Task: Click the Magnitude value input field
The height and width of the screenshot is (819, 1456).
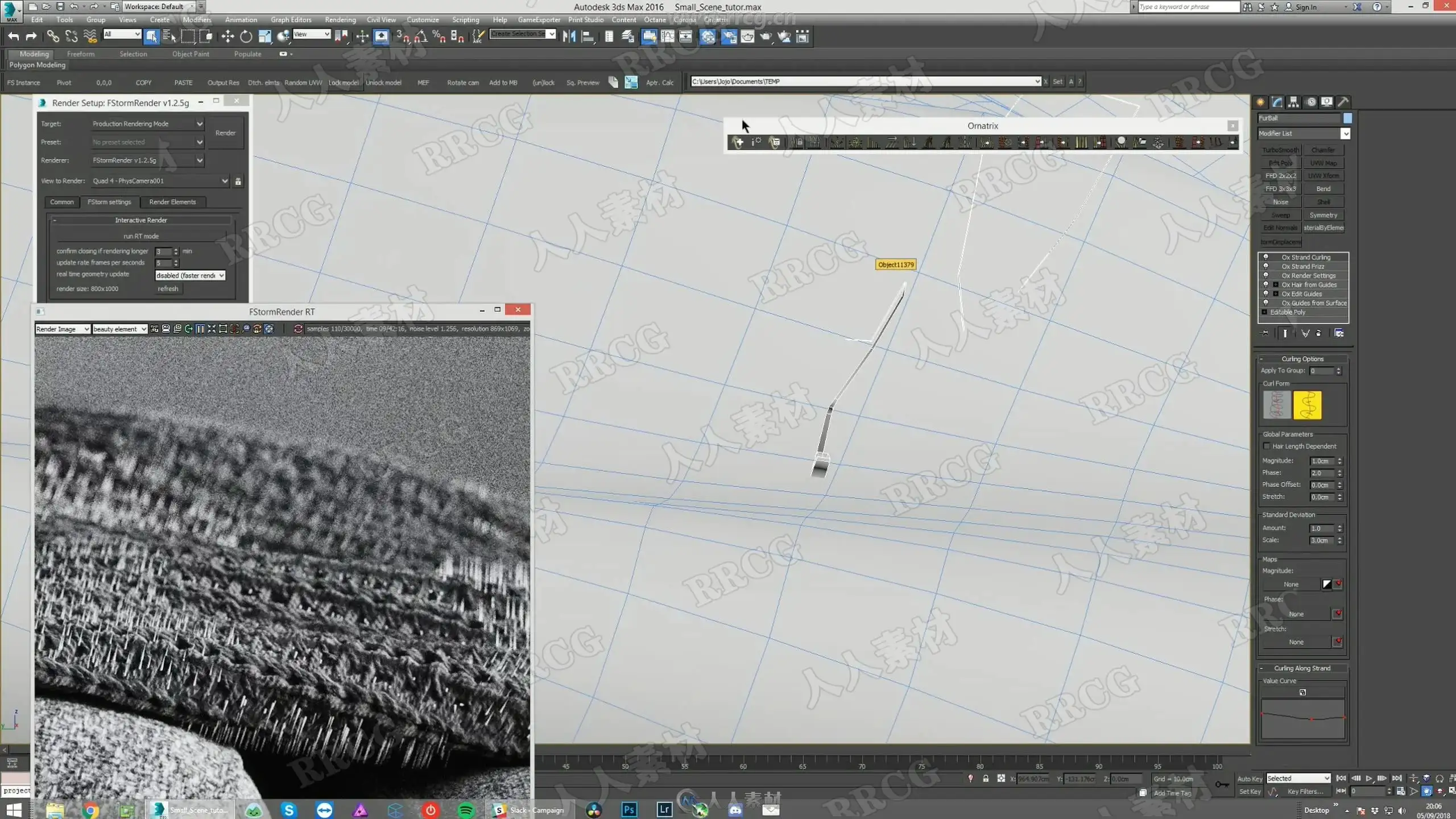Action: click(x=1322, y=461)
